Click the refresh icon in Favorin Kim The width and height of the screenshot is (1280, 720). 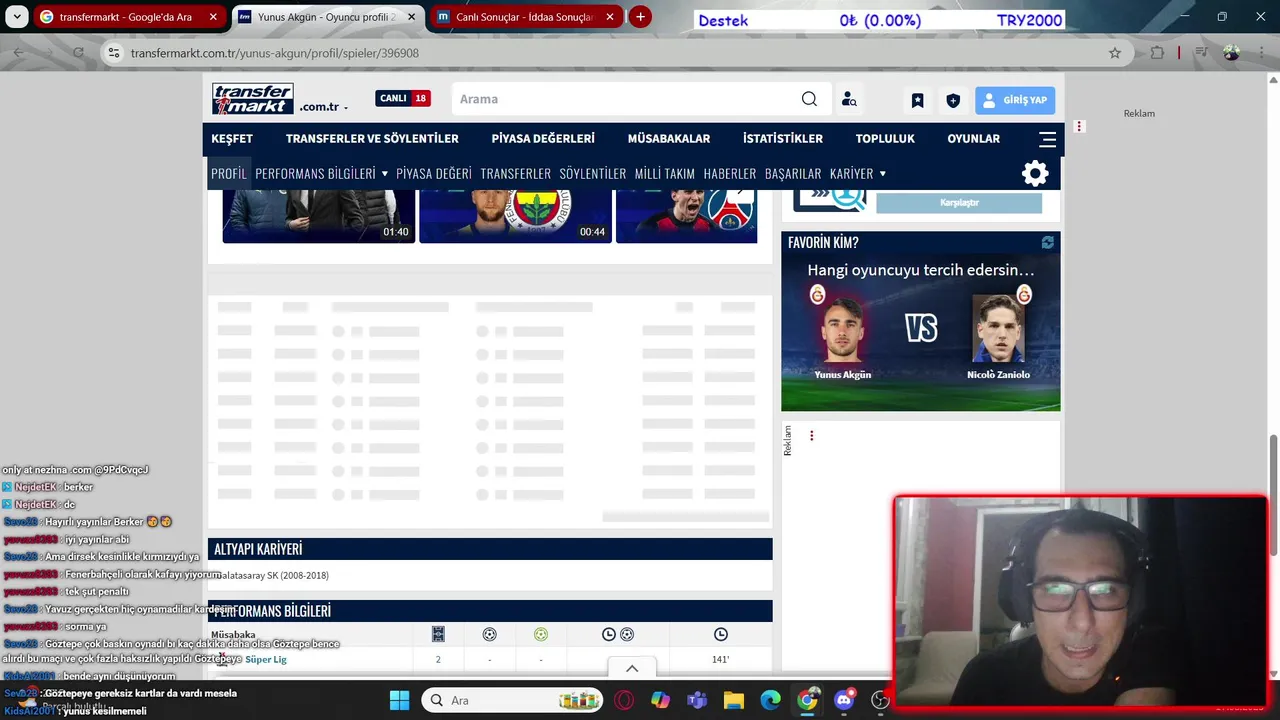[x=1047, y=243]
